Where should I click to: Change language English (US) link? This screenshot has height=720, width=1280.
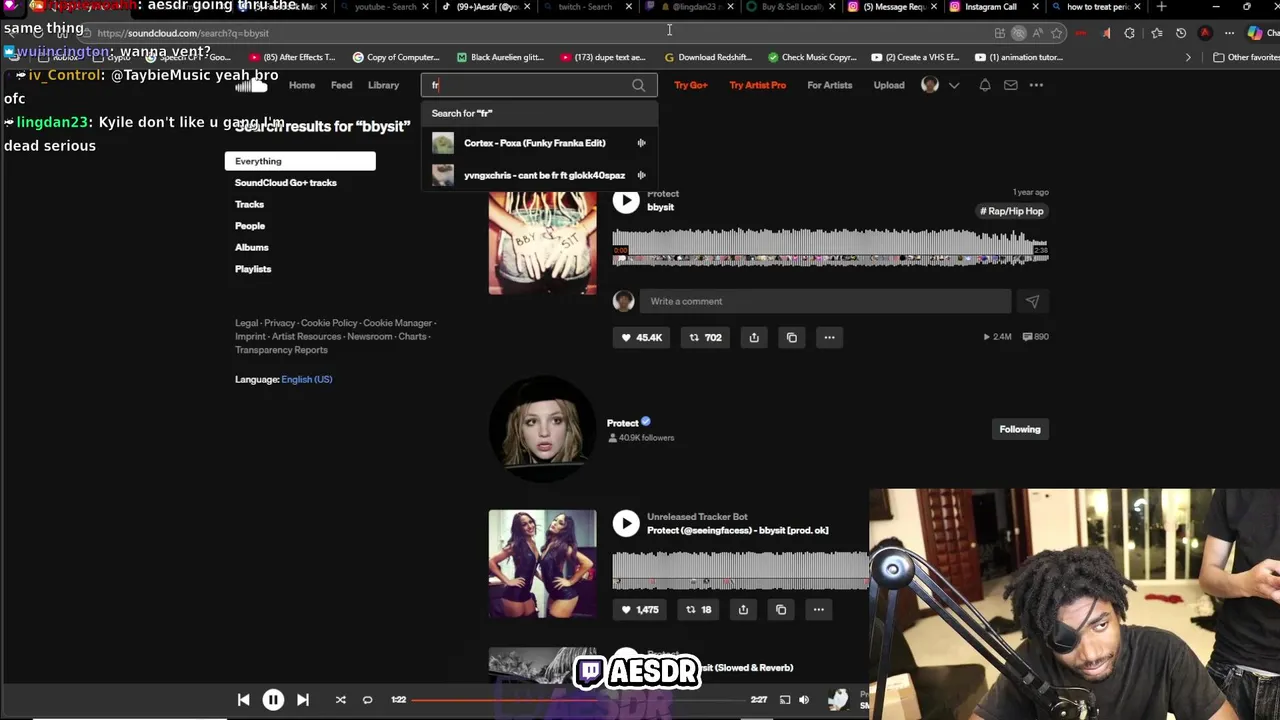pyautogui.click(x=307, y=379)
